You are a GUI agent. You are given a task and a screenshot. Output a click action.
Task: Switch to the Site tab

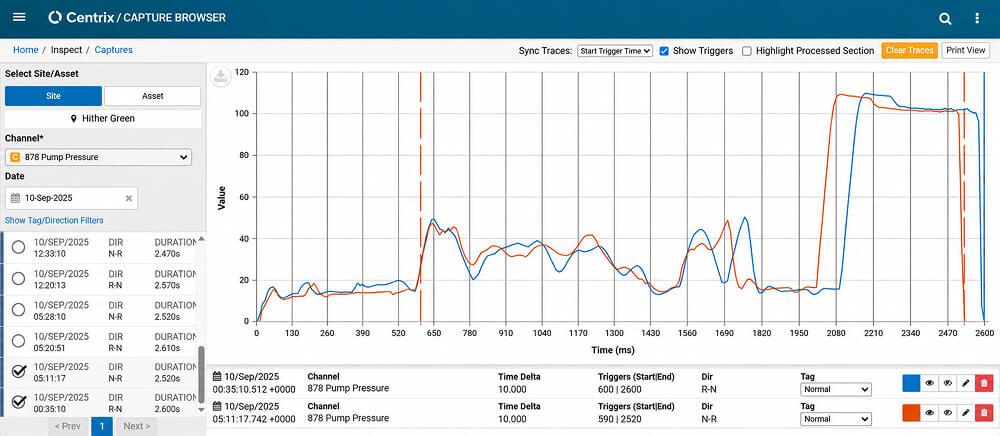click(x=53, y=96)
